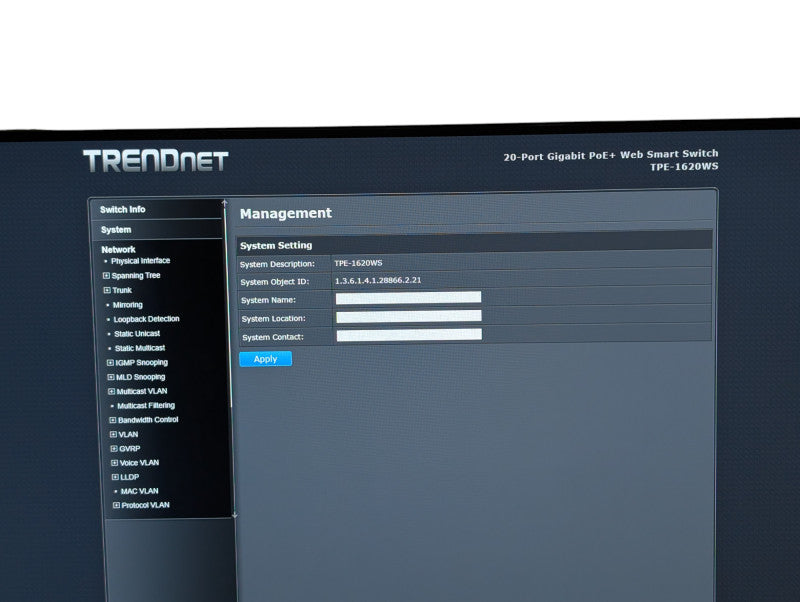
Task: Apply the system settings
Action: pyautogui.click(x=265, y=359)
